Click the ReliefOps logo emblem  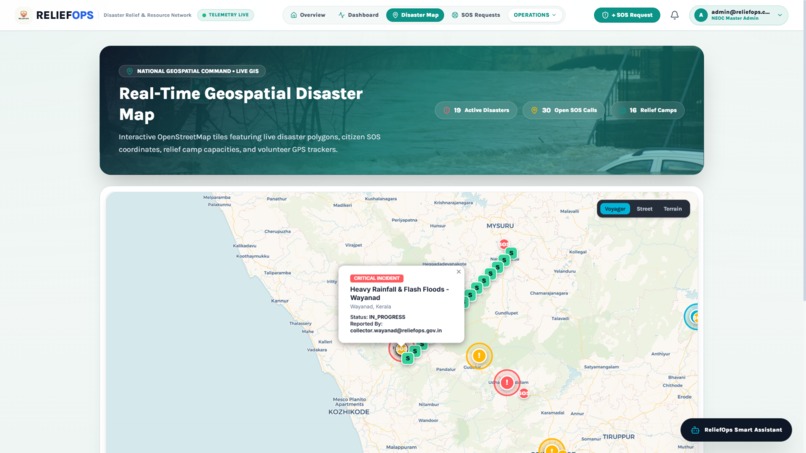point(23,15)
